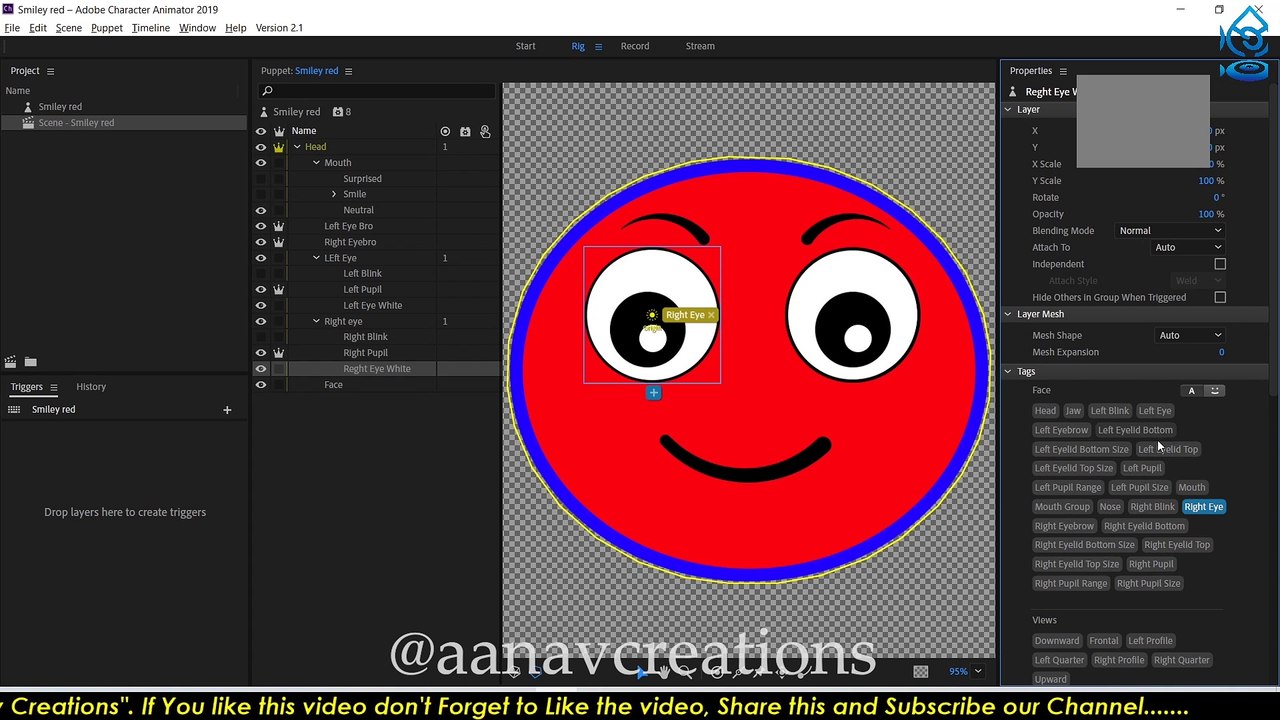Click the Mesh Expansion 0 value
The height and width of the screenshot is (720, 1280).
[x=1221, y=352]
